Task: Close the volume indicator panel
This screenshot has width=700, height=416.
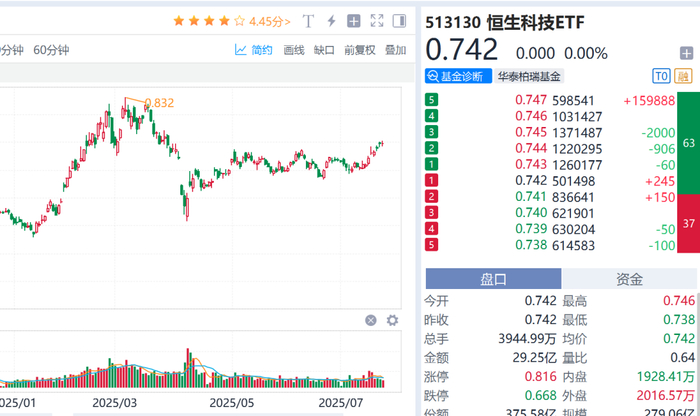Action: coord(371,320)
